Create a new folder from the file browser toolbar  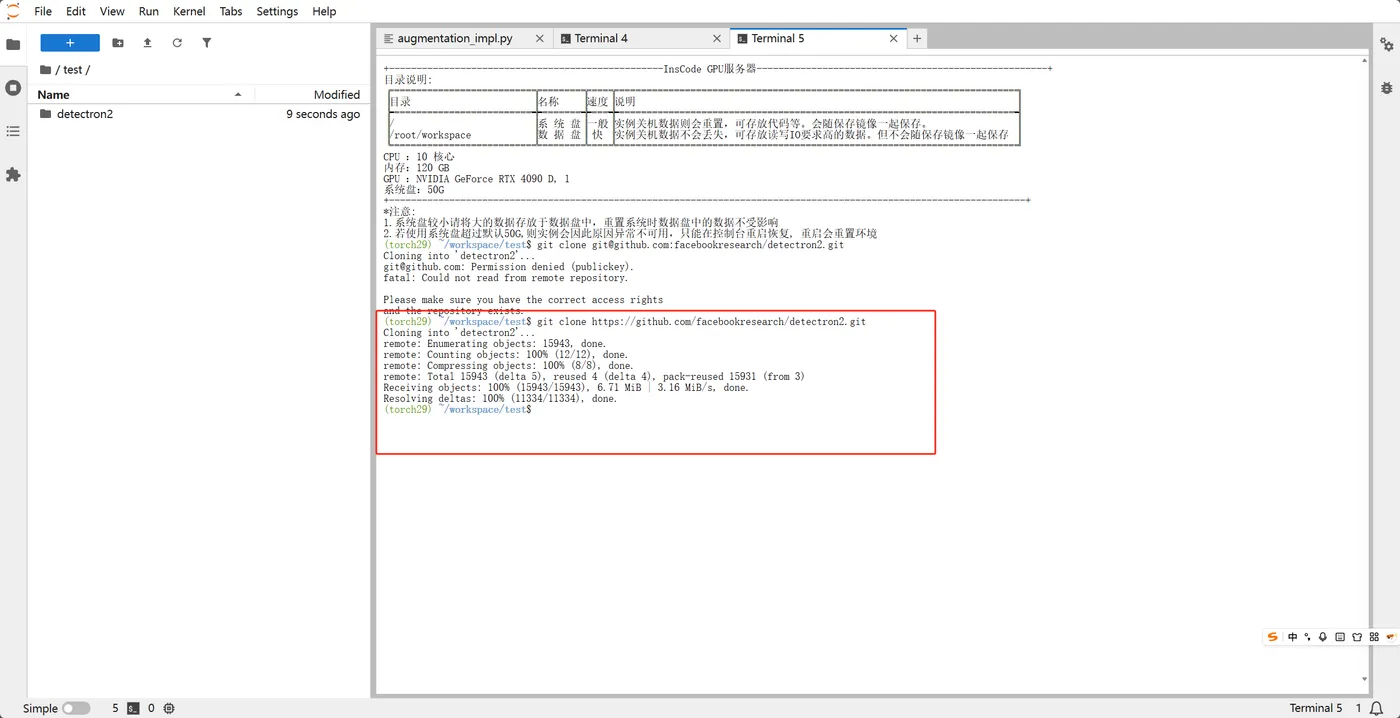119,42
